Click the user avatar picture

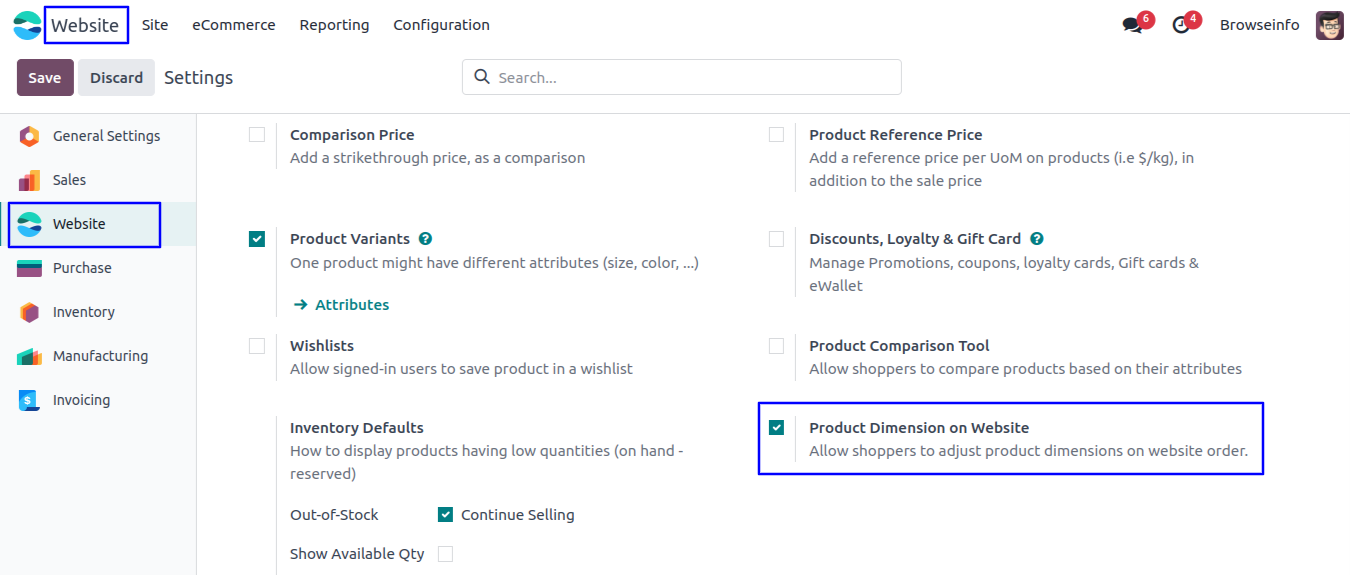tap(1329, 25)
